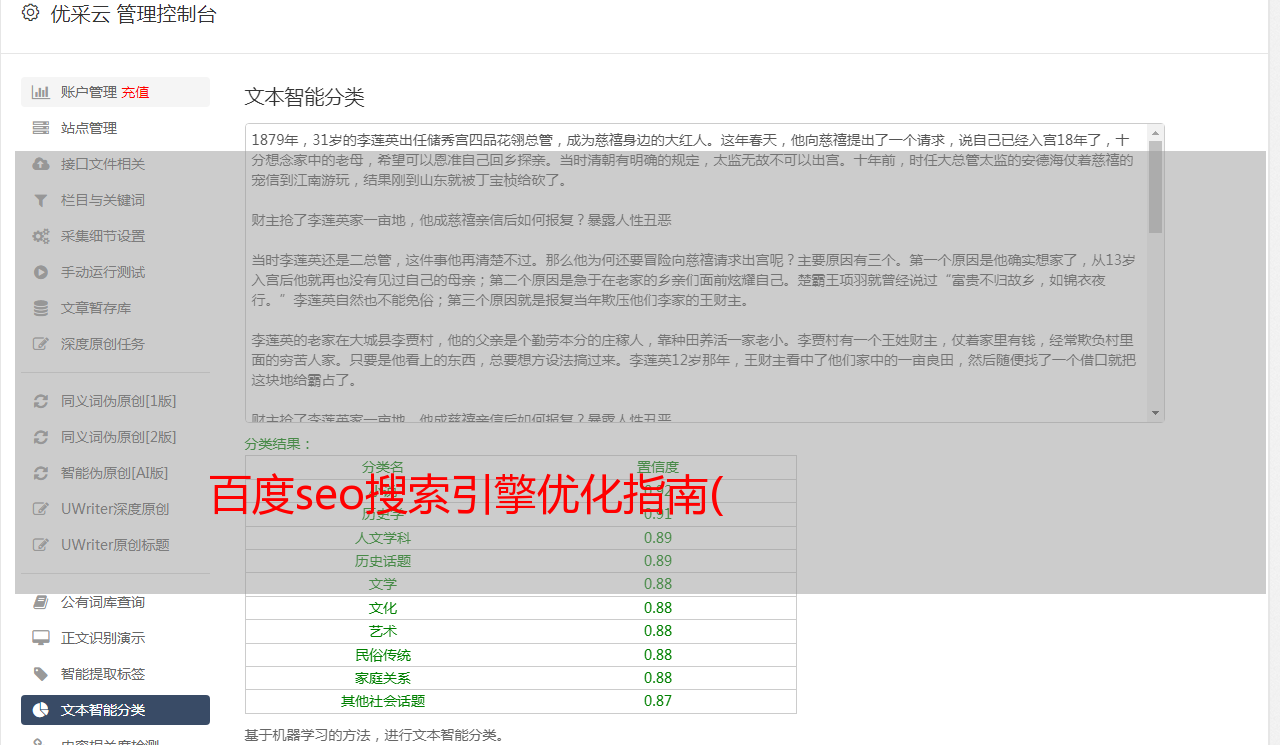Open 智能伪原创[AI版] page
The image size is (1280, 745).
click(x=115, y=473)
